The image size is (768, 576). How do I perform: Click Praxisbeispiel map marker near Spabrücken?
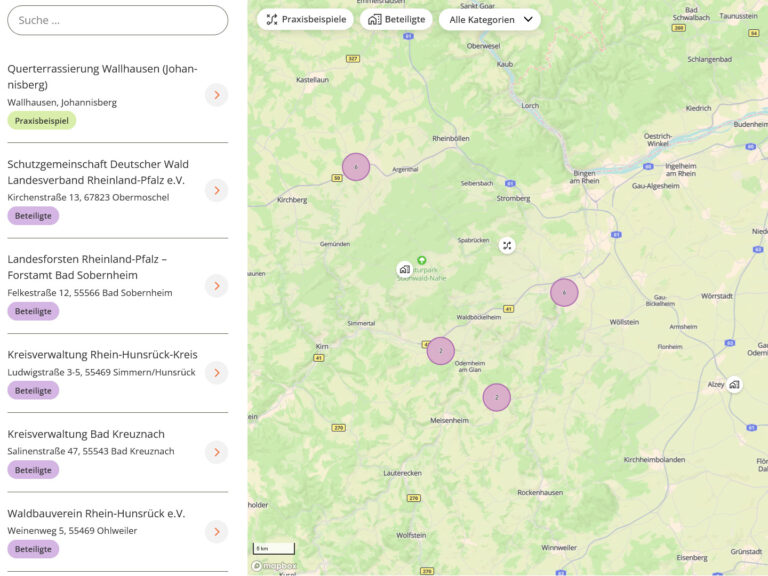point(507,245)
